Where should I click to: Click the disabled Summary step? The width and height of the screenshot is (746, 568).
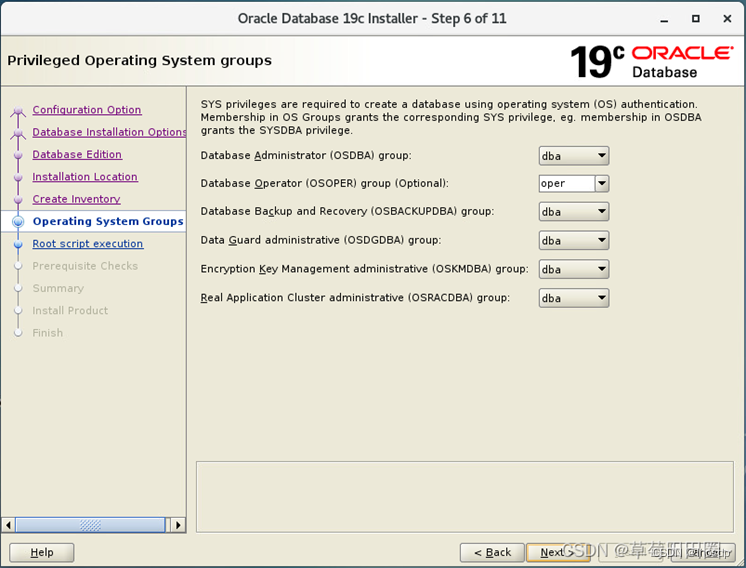[58, 288]
